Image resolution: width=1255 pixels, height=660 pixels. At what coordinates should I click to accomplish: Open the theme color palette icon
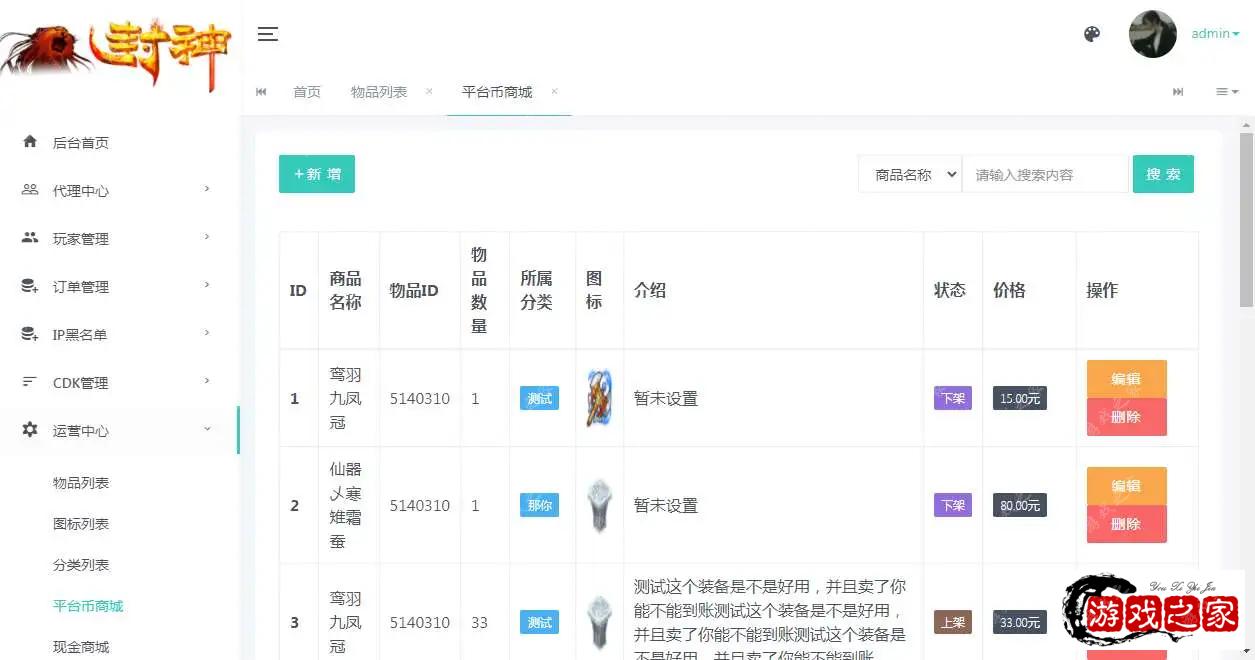pyautogui.click(x=1092, y=34)
